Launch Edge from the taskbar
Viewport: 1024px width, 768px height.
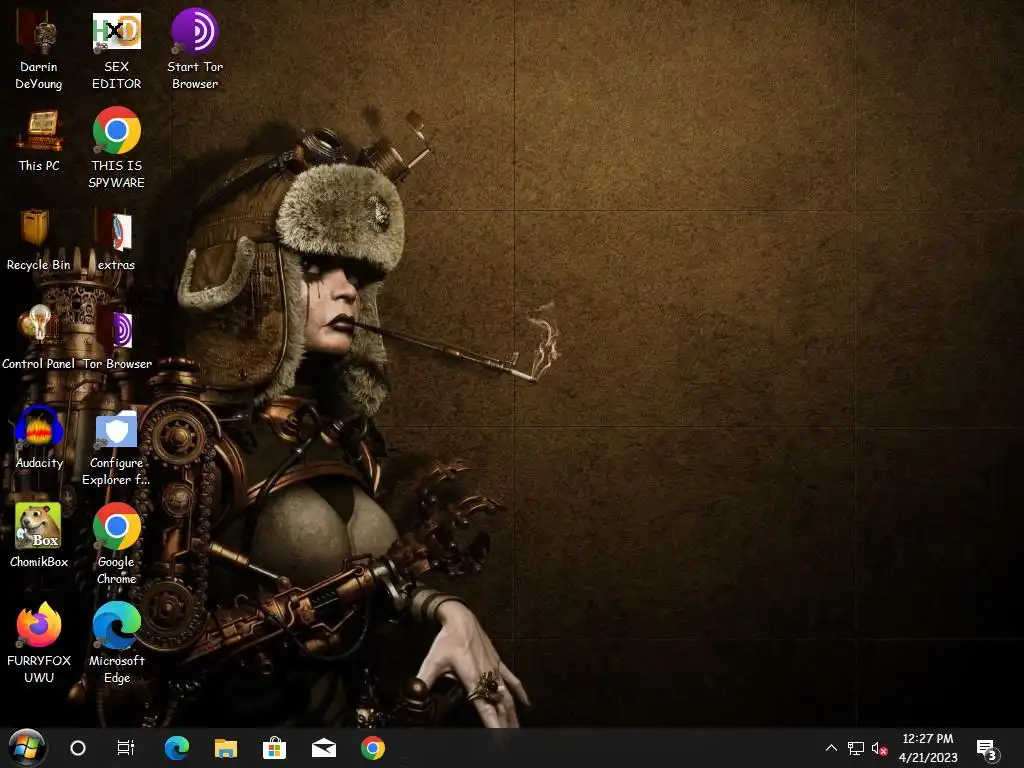pyautogui.click(x=176, y=748)
